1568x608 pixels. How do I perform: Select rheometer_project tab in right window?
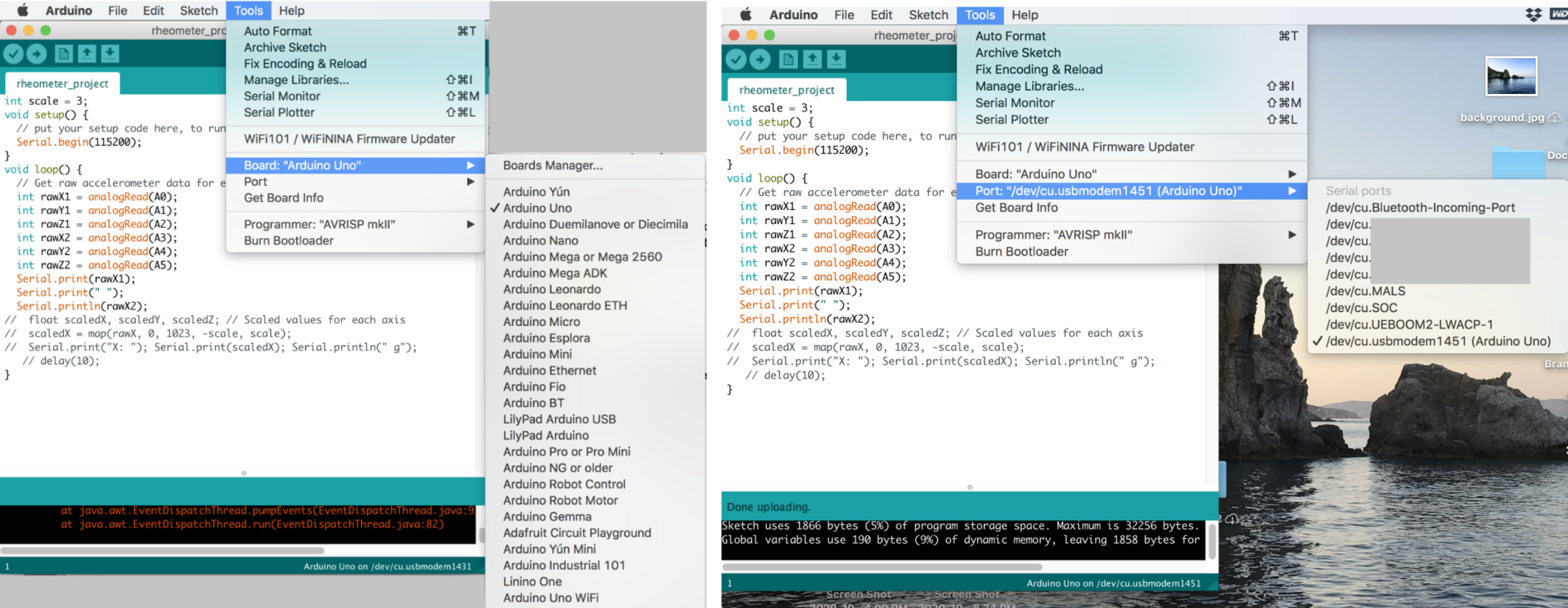(x=786, y=90)
